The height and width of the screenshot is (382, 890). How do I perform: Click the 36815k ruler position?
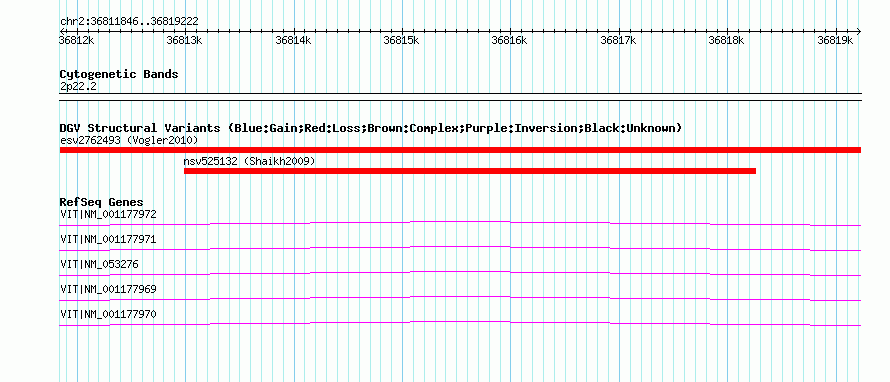[x=402, y=40]
